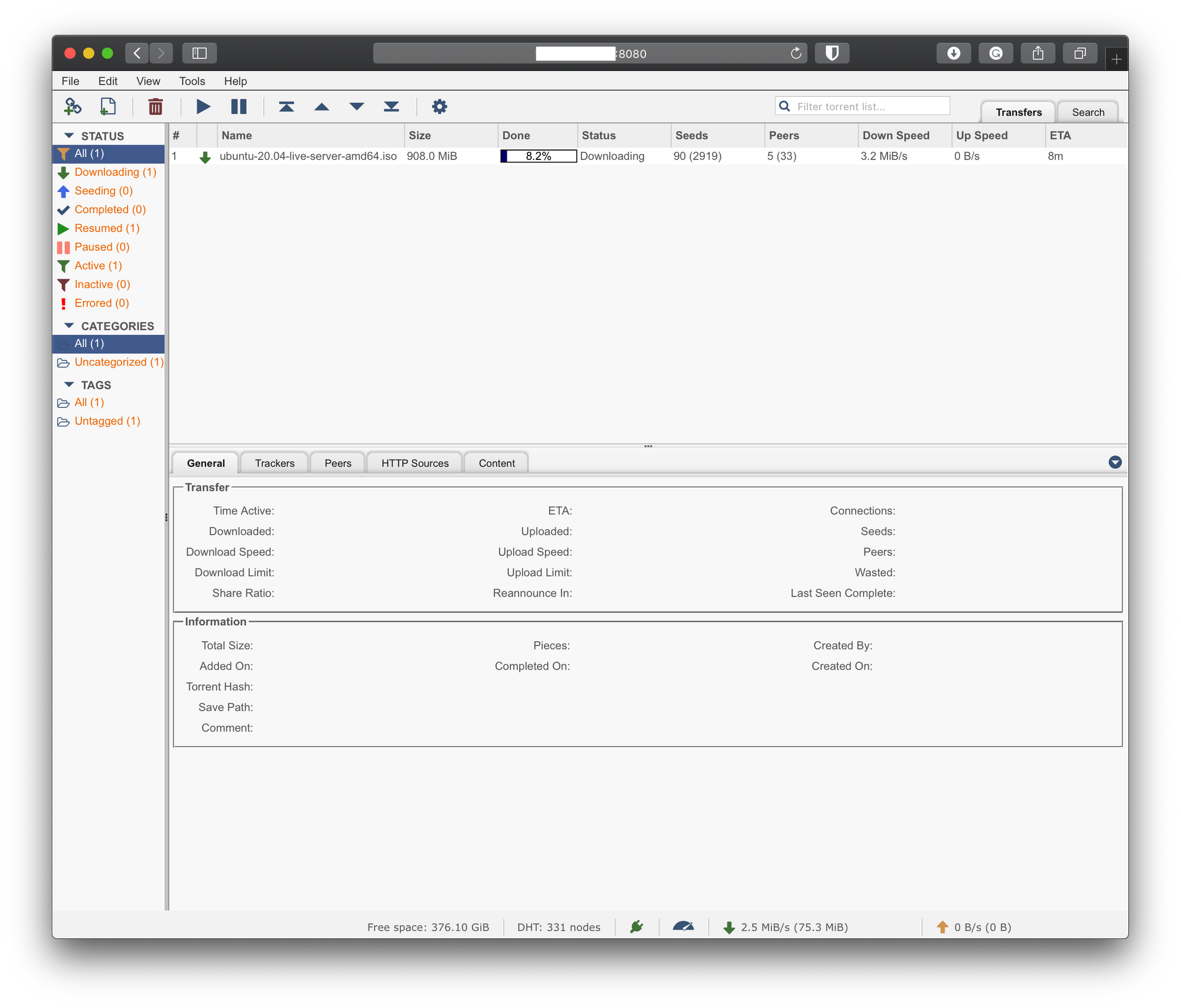Click the Resume play toolbar icon
The image size is (1181, 1008).
(203, 106)
